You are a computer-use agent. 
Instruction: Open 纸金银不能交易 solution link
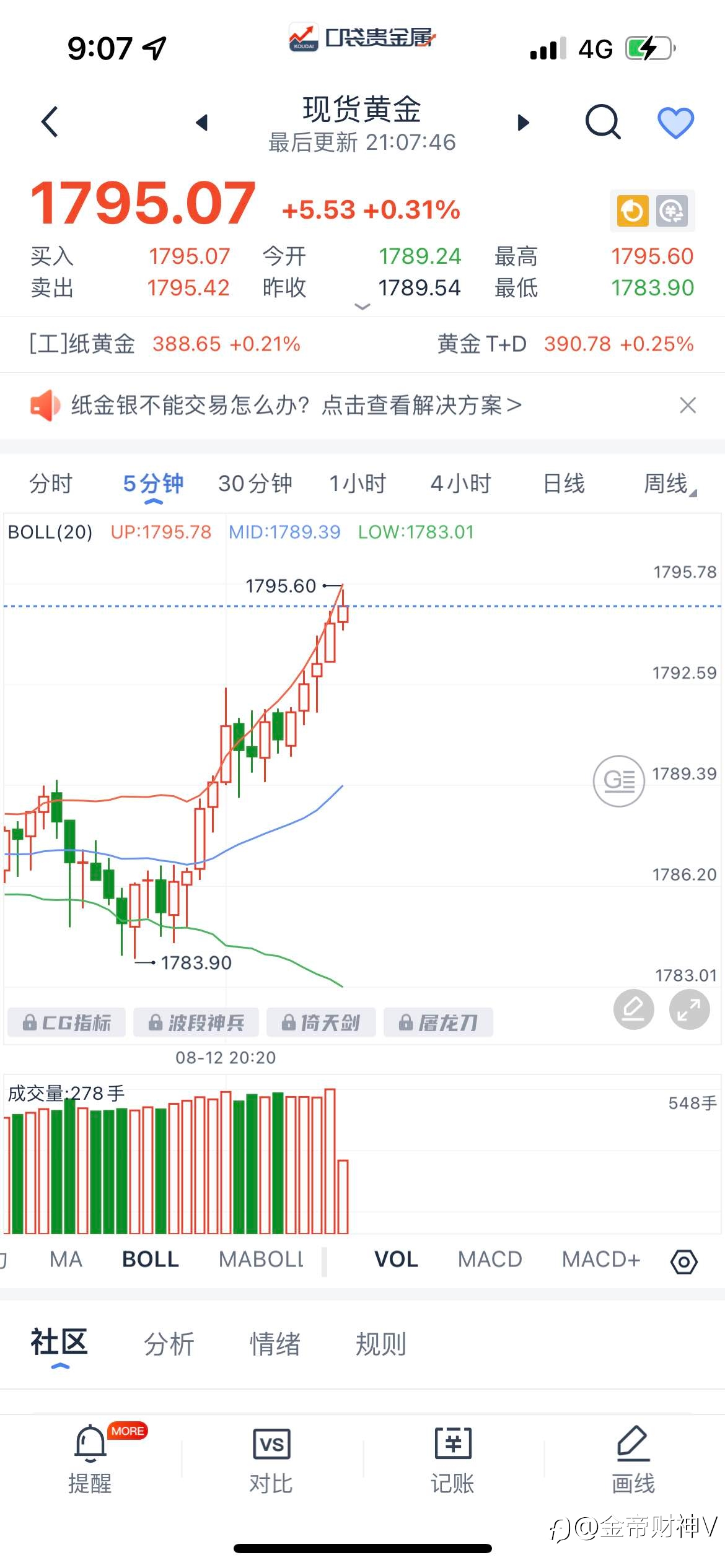click(x=296, y=406)
